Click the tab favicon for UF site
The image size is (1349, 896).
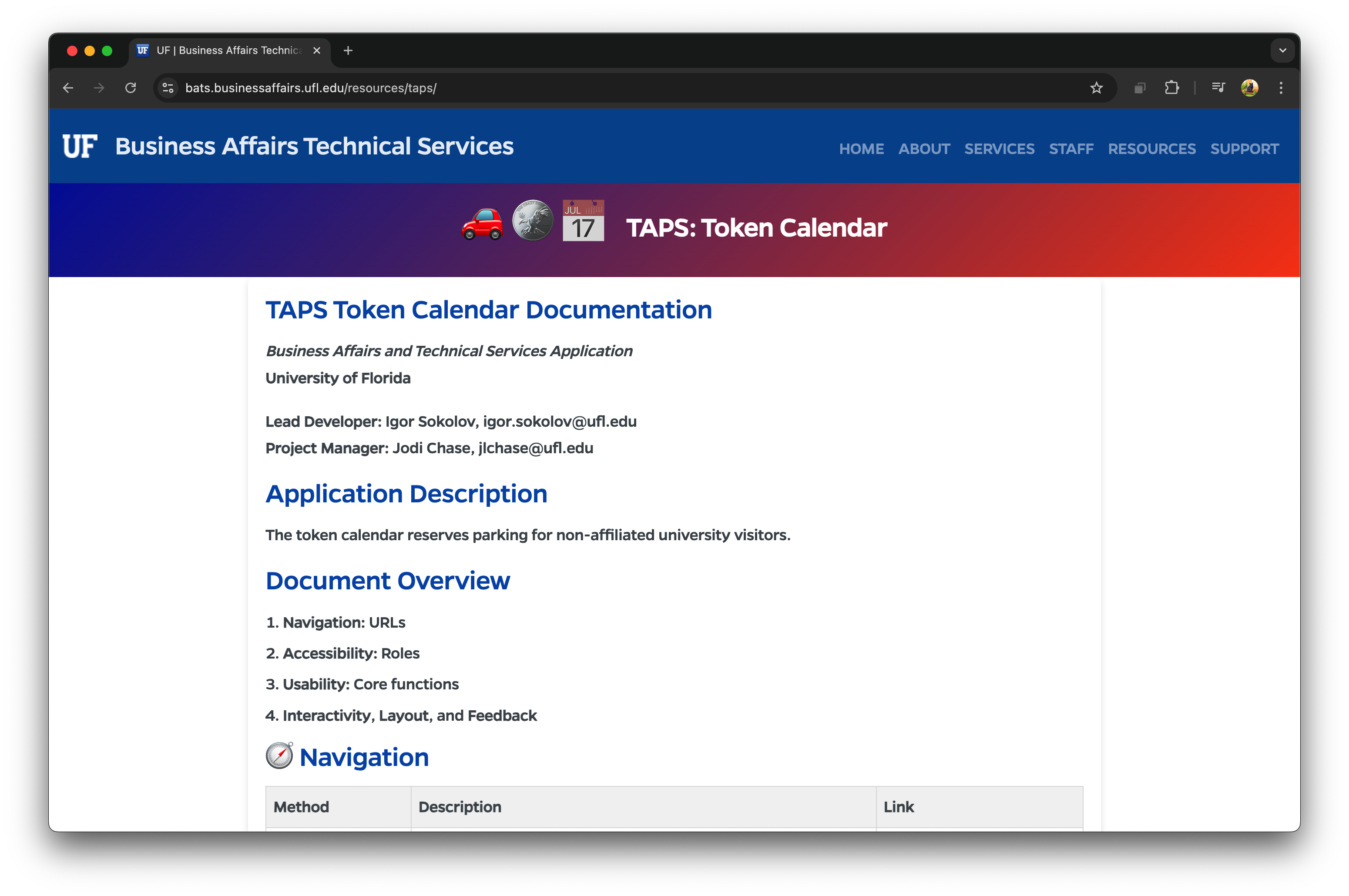click(x=143, y=50)
